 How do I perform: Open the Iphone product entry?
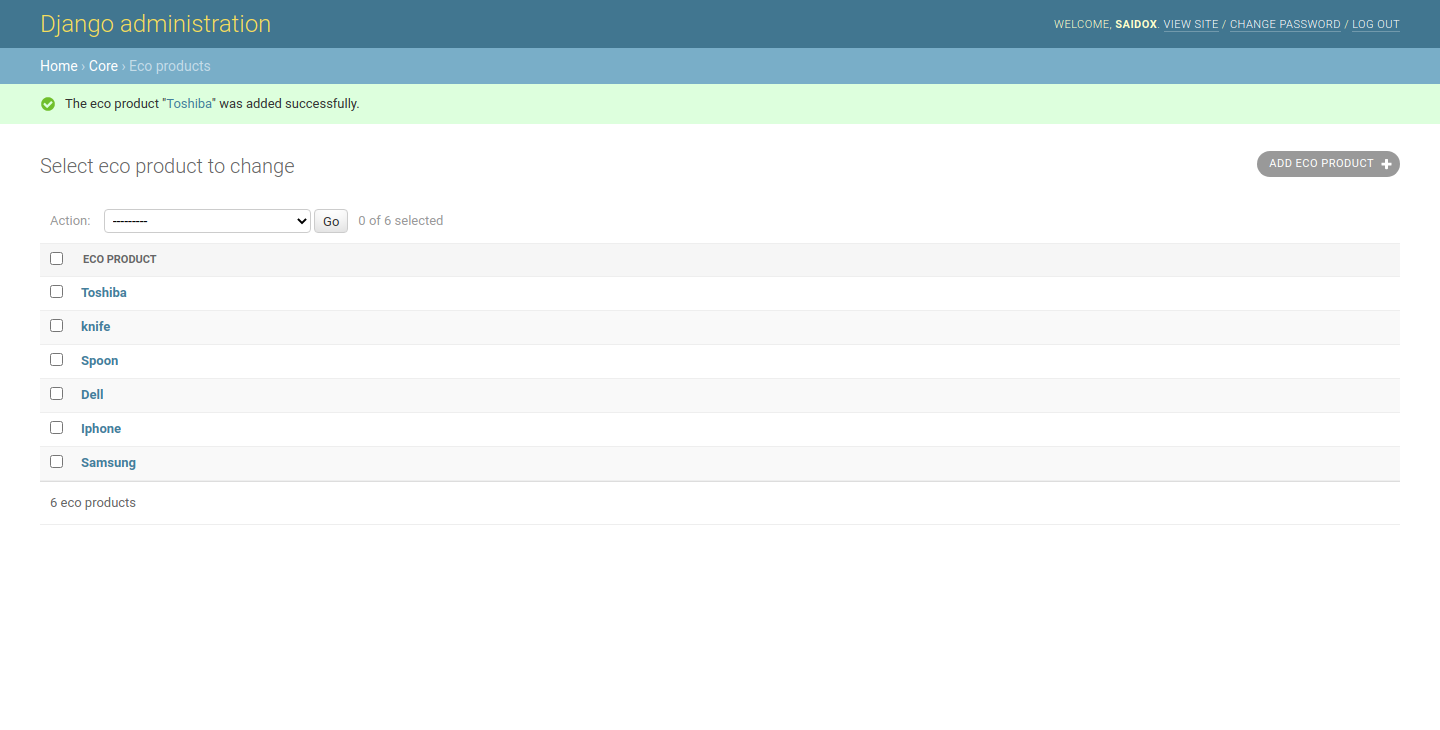pos(101,429)
